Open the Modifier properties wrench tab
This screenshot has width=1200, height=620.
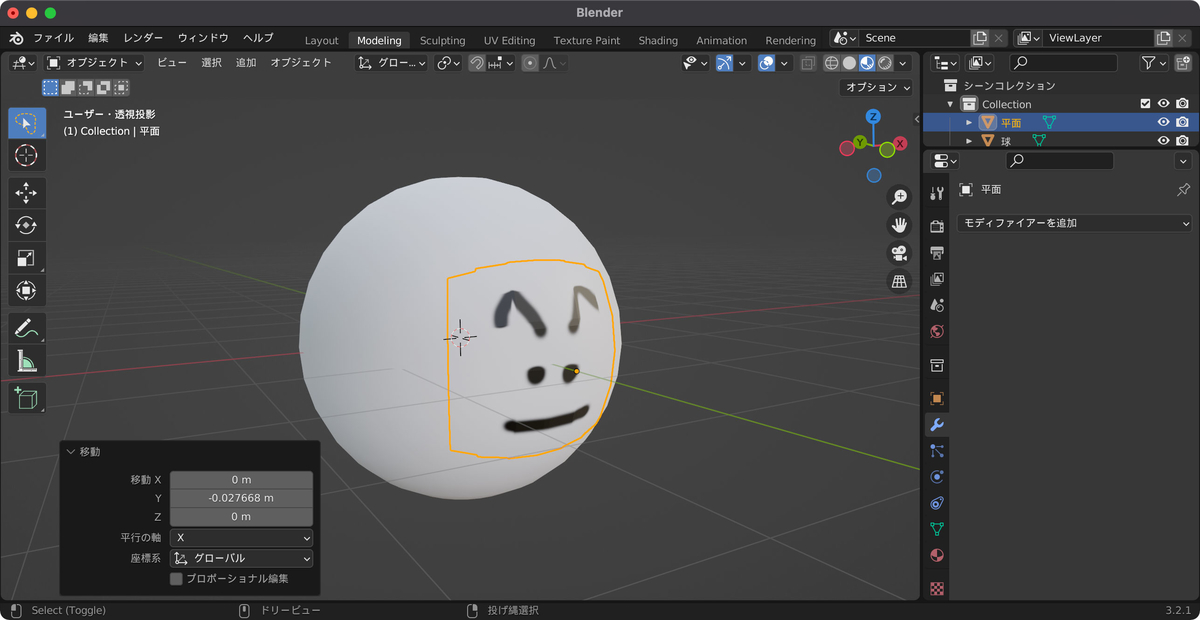click(x=937, y=425)
